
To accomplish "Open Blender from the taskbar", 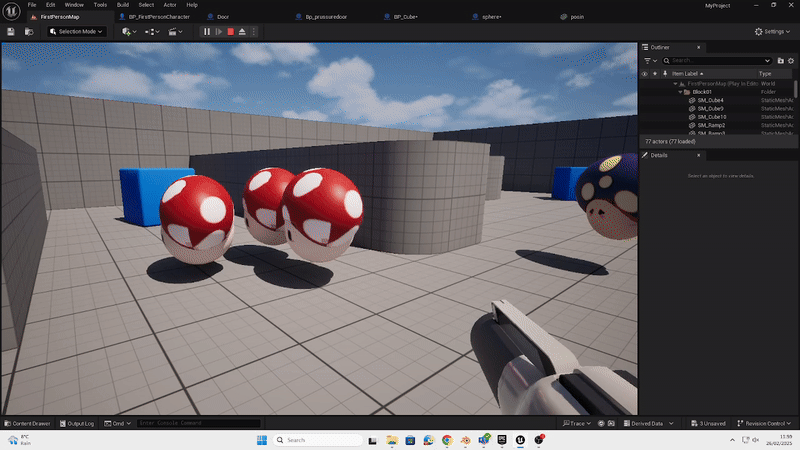I will pyautogui.click(x=465, y=440).
